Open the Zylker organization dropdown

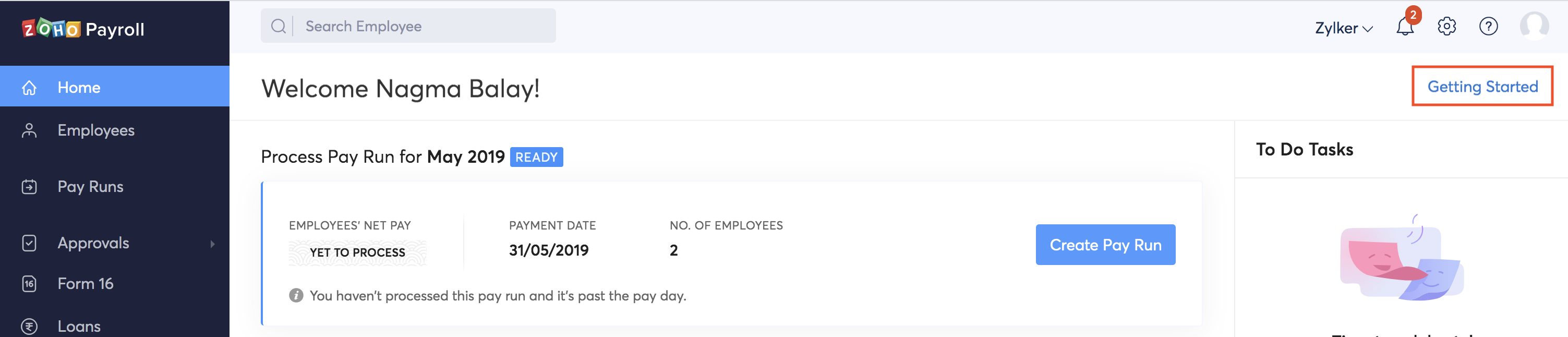point(1343,28)
